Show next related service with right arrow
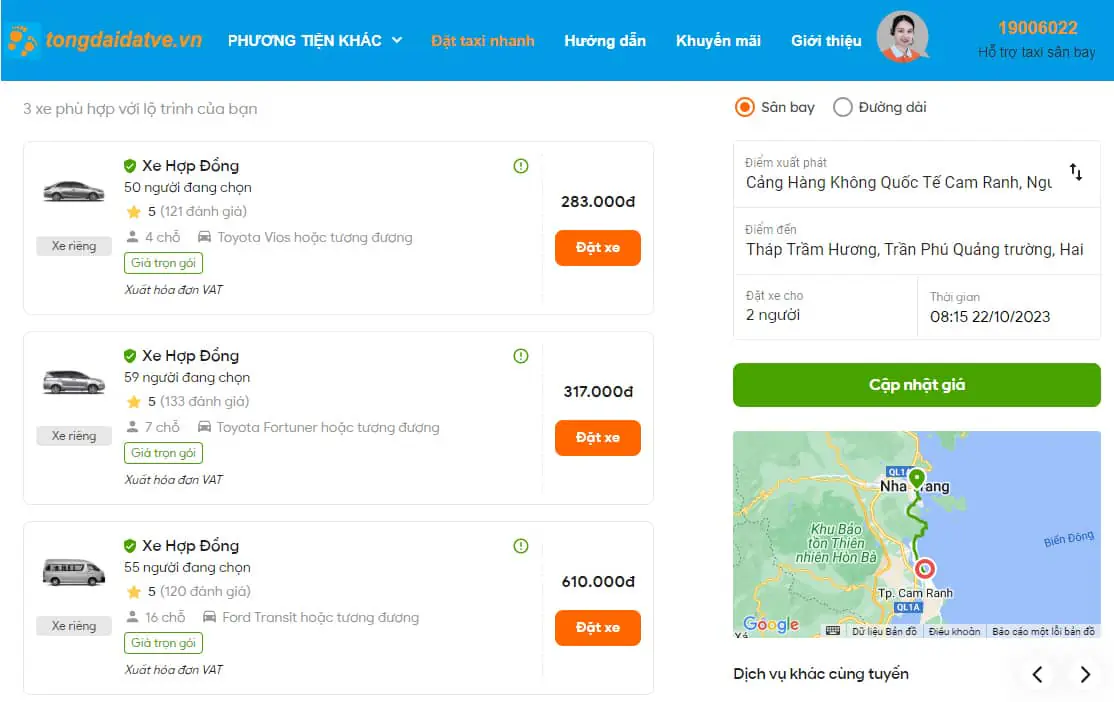The image size is (1114, 702). click(x=1085, y=674)
